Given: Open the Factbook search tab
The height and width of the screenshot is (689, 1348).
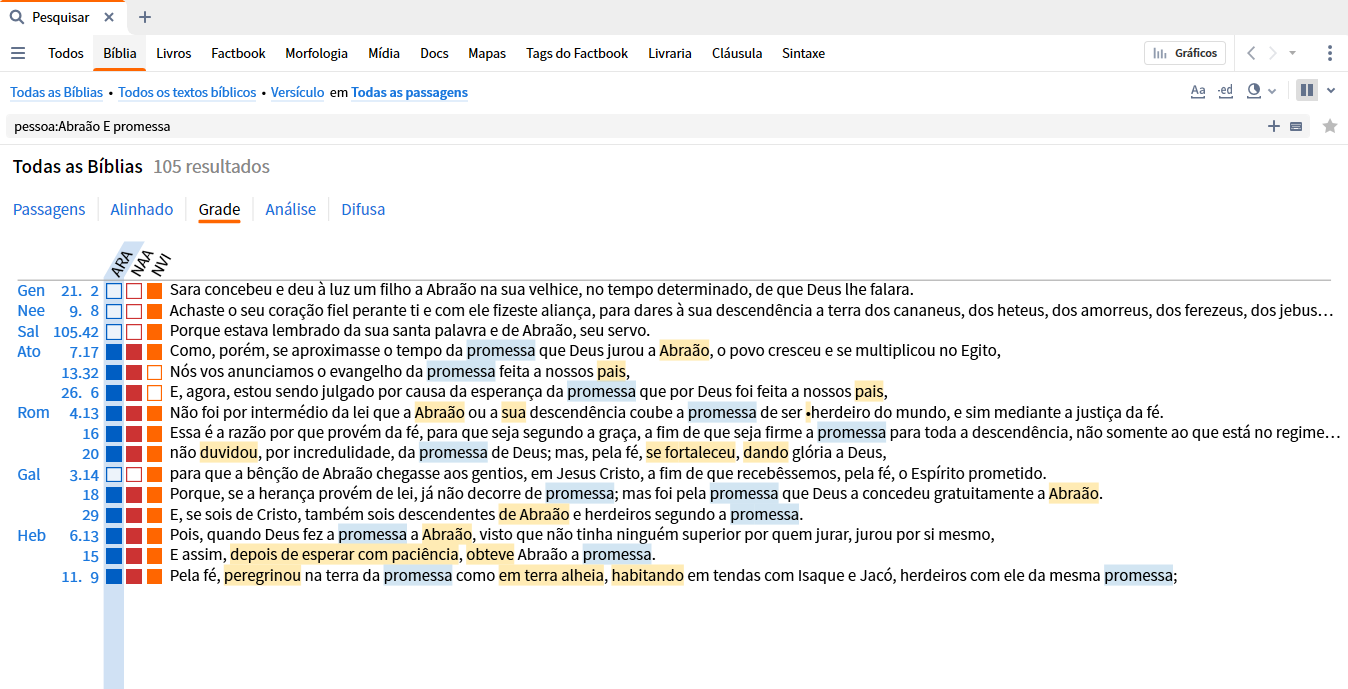Looking at the screenshot, I should tap(238, 53).
